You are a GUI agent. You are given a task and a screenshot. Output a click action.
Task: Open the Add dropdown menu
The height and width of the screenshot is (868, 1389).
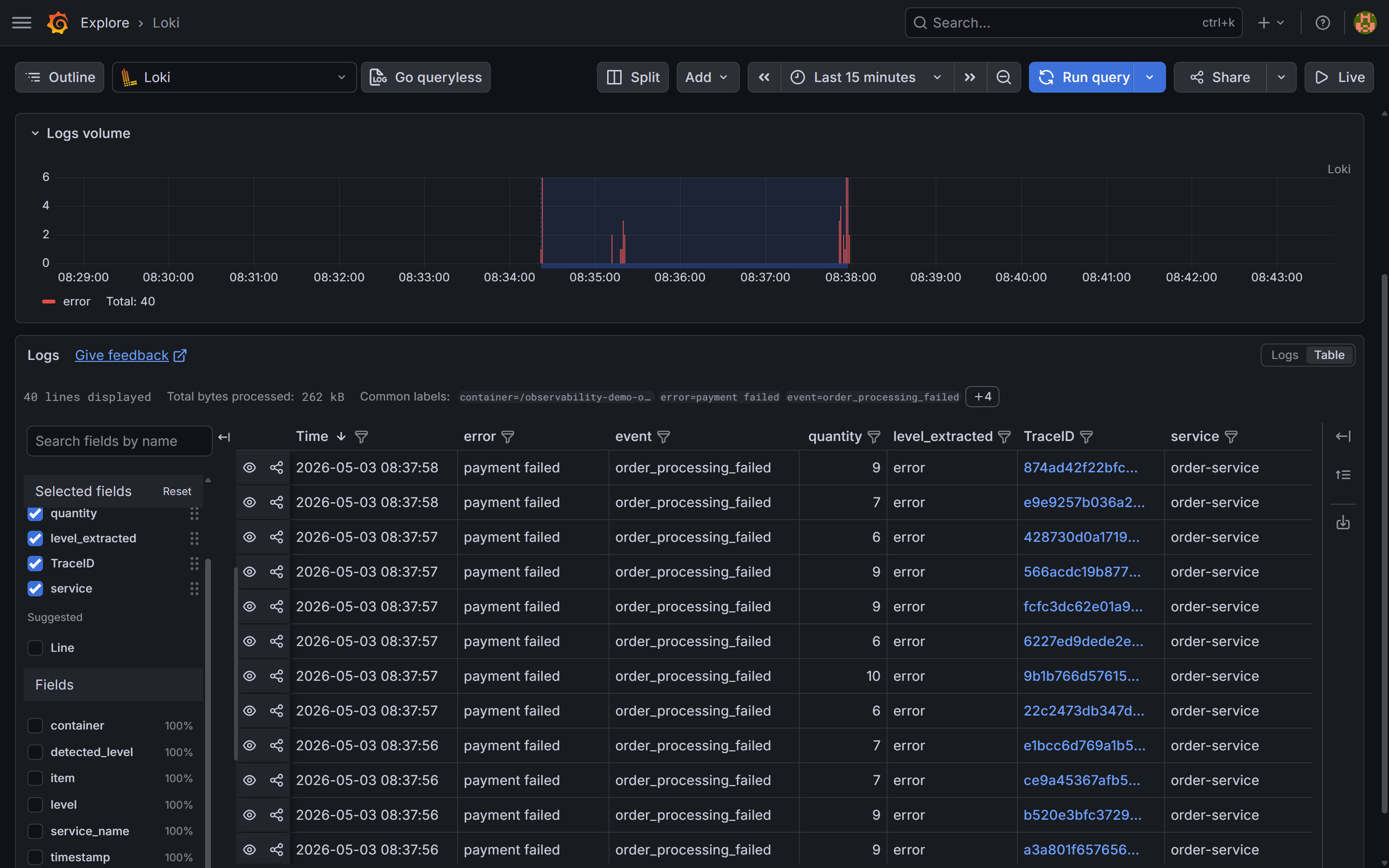(x=708, y=77)
